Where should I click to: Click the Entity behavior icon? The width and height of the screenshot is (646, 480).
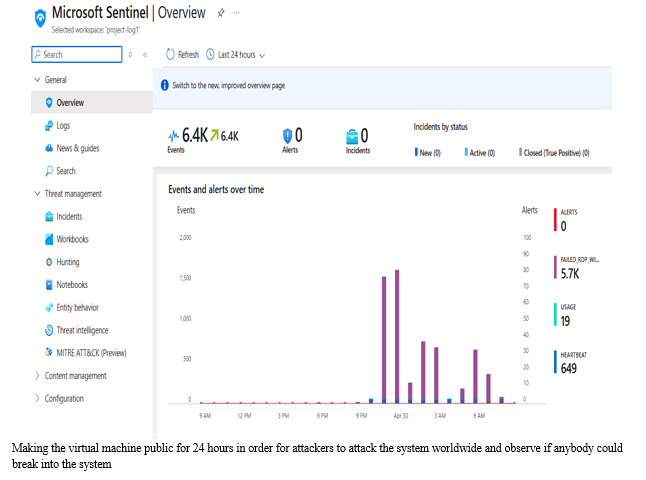click(x=49, y=307)
